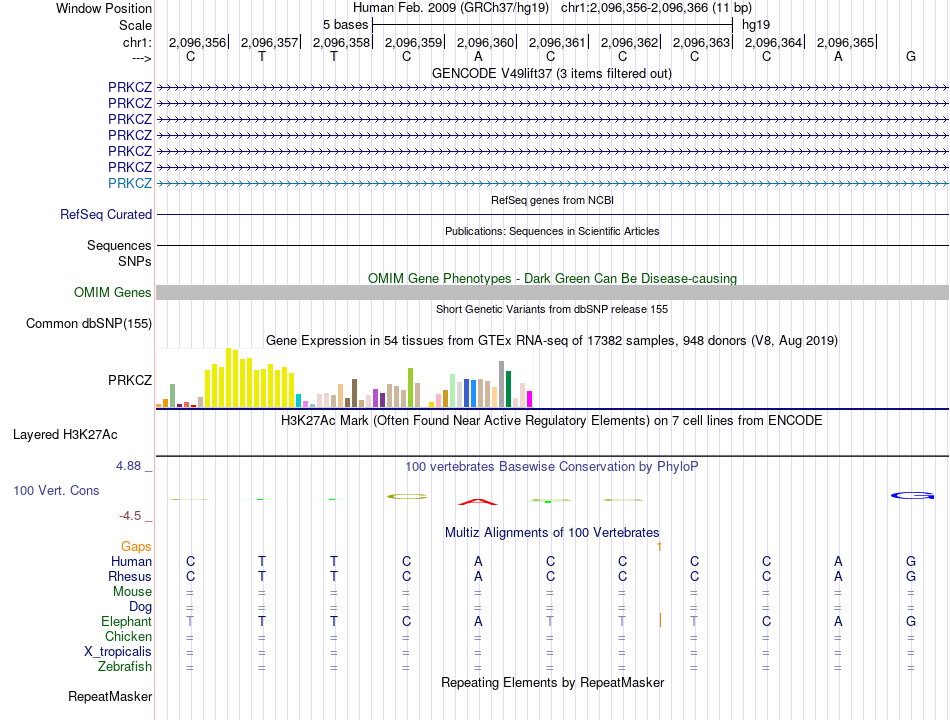Open GENCODE V49lift37 track title
This screenshot has height=720, width=950.
(x=552, y=73)
